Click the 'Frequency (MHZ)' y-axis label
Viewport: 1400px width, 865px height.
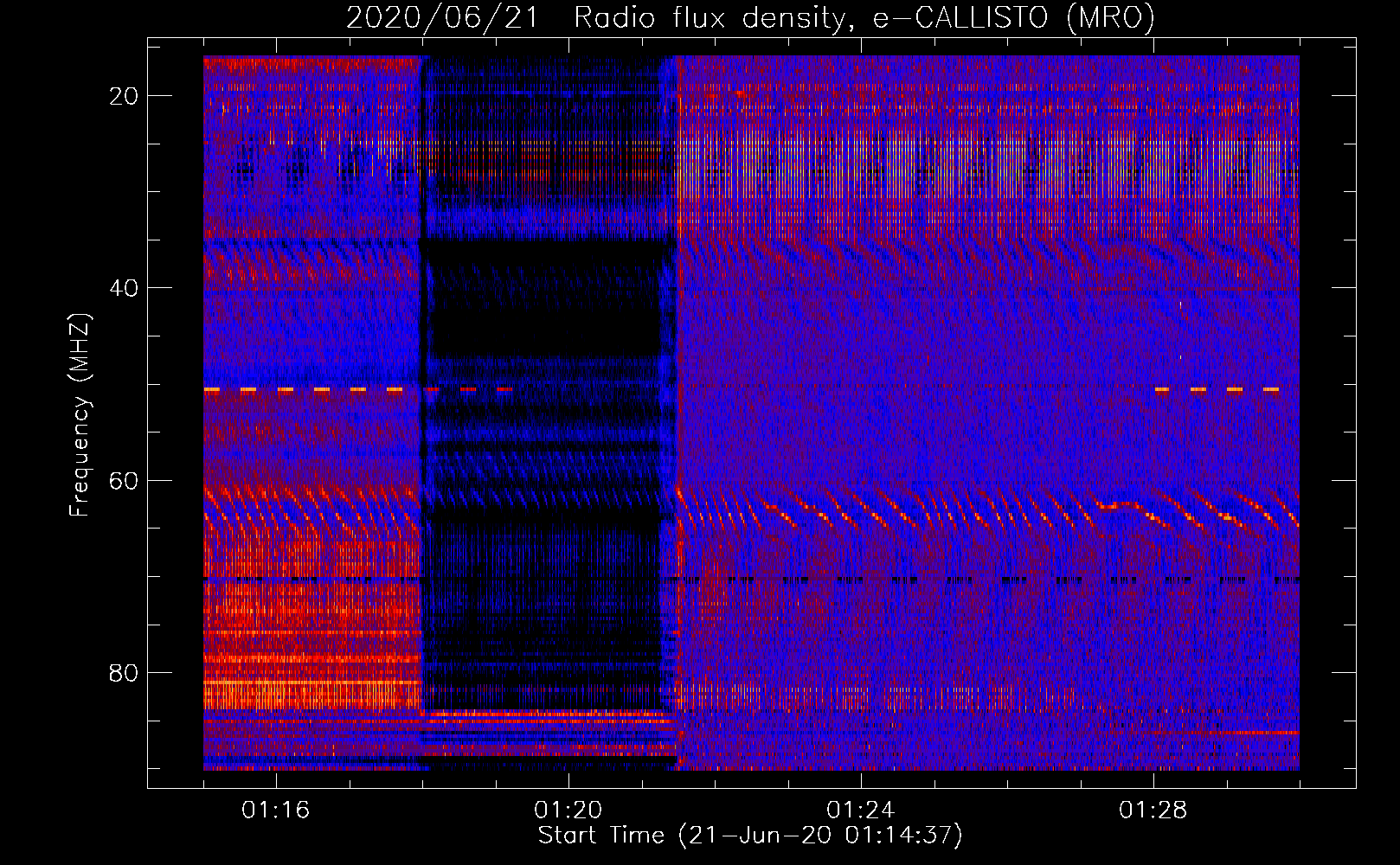coord(79,415)
